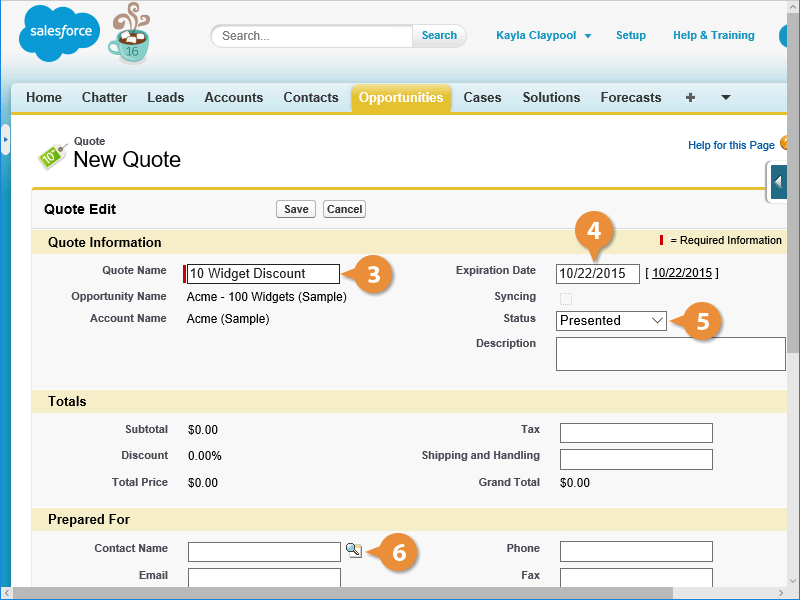Switch to the Leads tab
Screen dimensions: 800x600
[166, 97]
